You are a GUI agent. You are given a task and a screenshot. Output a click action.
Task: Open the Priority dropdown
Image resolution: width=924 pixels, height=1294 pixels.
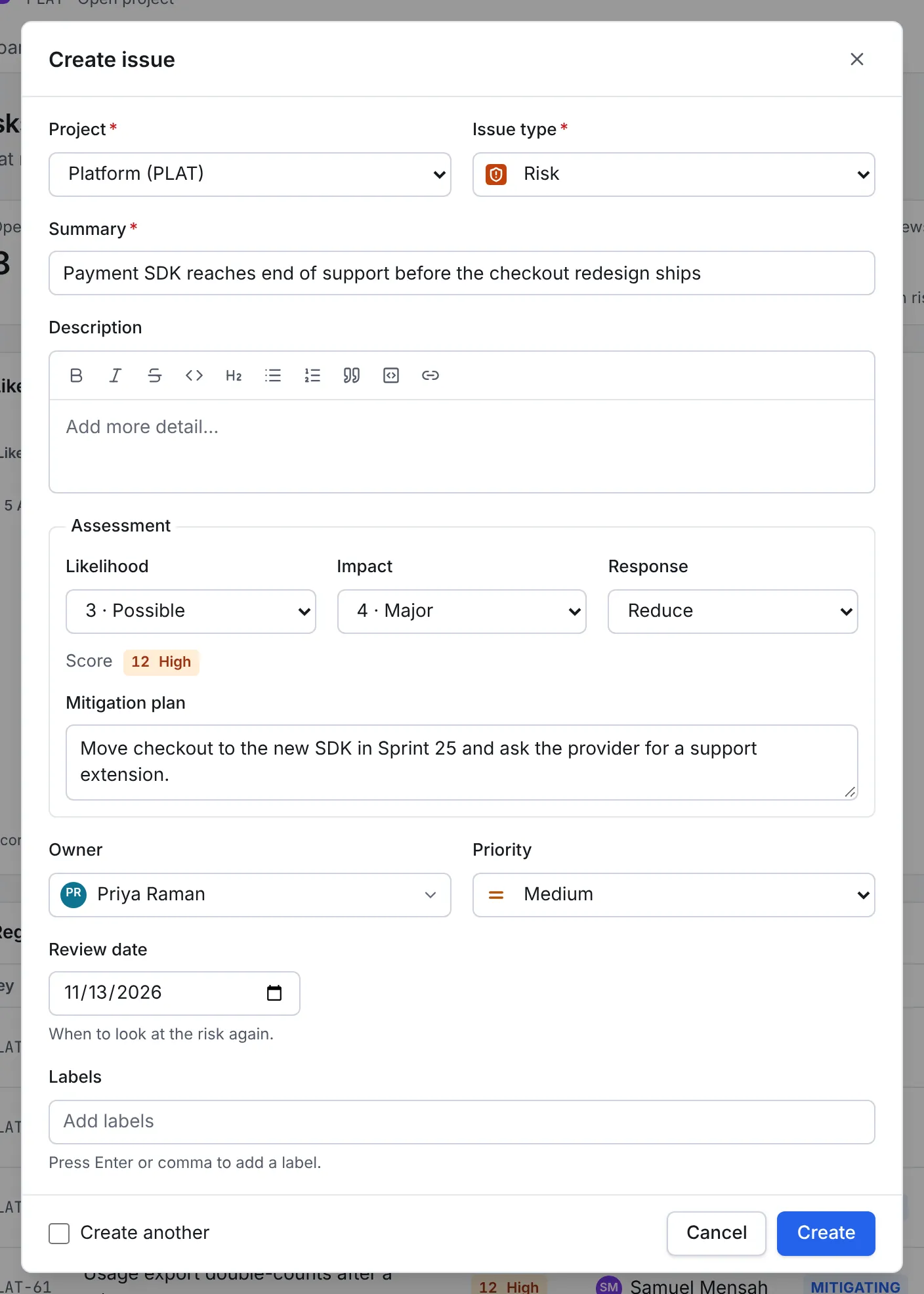point(674,895)
